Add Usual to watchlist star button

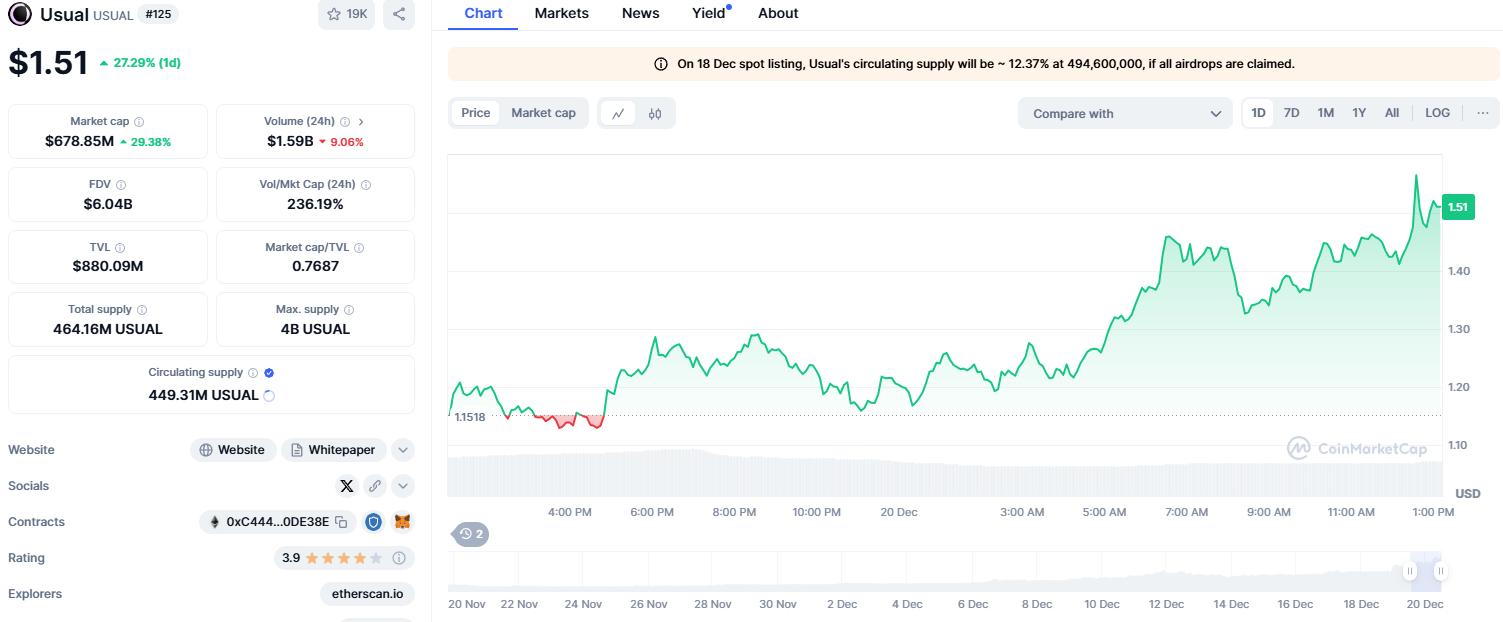(347, 14)
